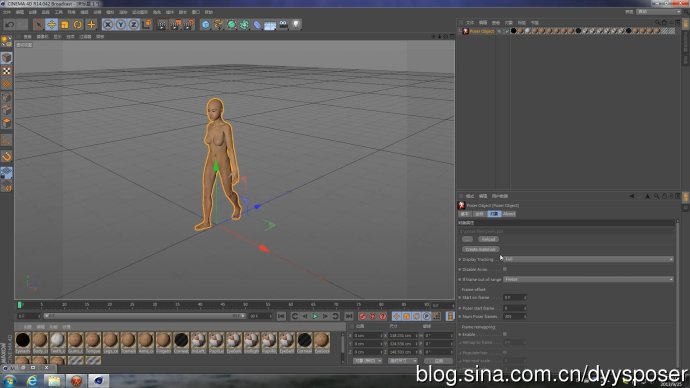The image size is (690, 388).
Task: Activate the Rotate tool
Action: pos(78,25)
